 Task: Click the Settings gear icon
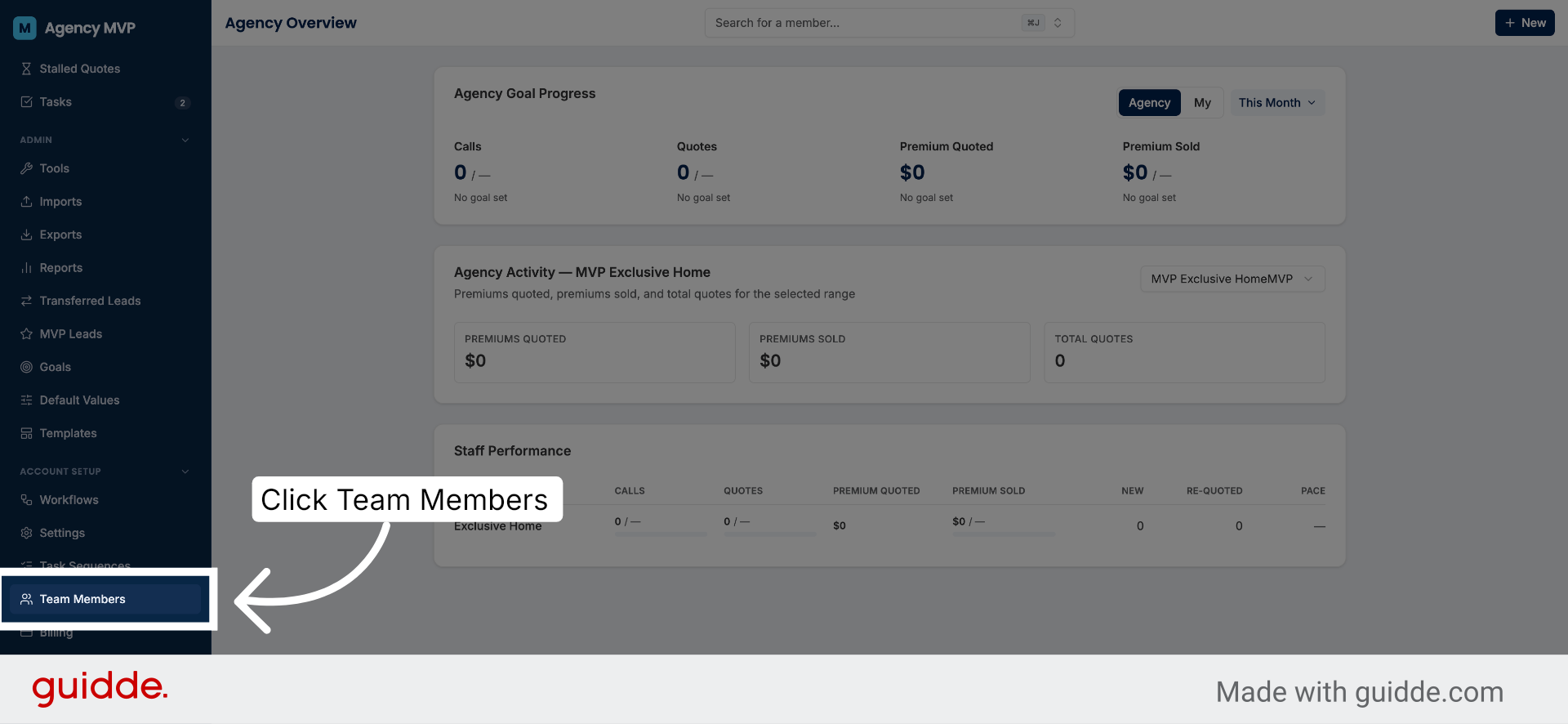click(x=26, y=533)
